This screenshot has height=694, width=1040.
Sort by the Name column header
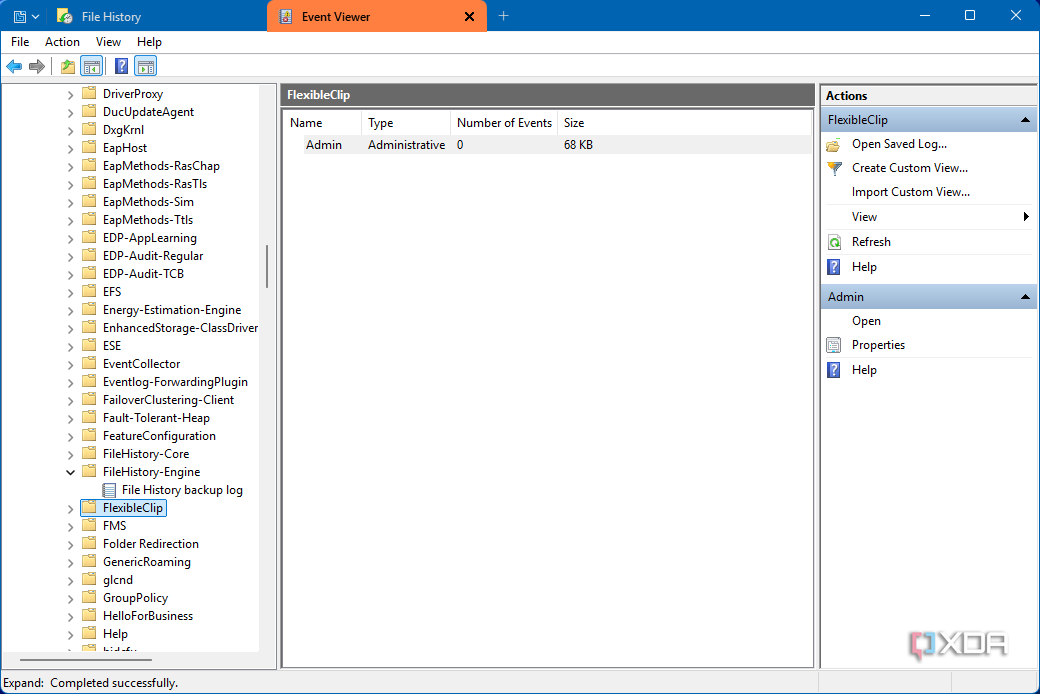coord(324,123)
